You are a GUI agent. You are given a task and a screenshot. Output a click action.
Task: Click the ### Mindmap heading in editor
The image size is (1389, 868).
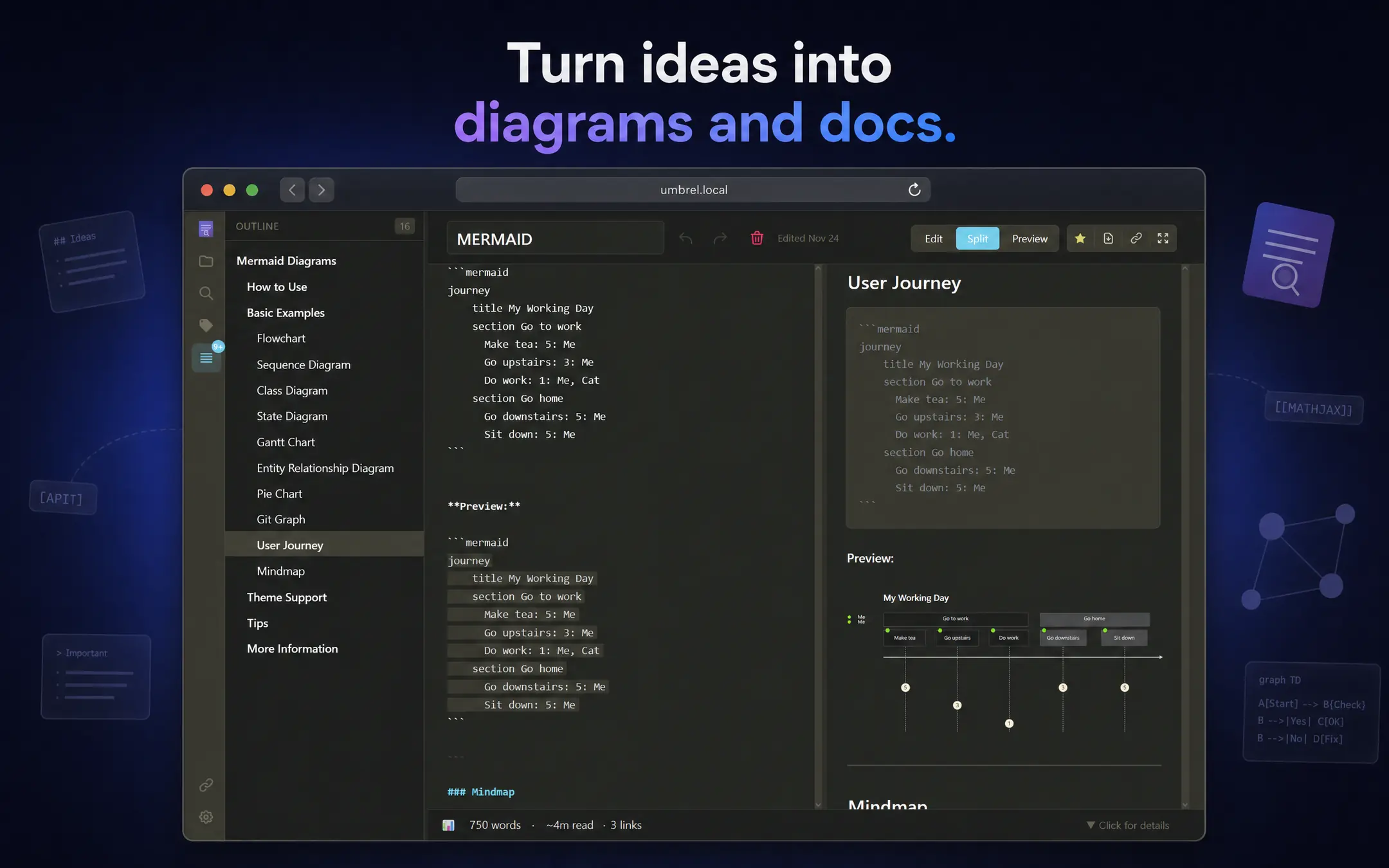(481, 792)
